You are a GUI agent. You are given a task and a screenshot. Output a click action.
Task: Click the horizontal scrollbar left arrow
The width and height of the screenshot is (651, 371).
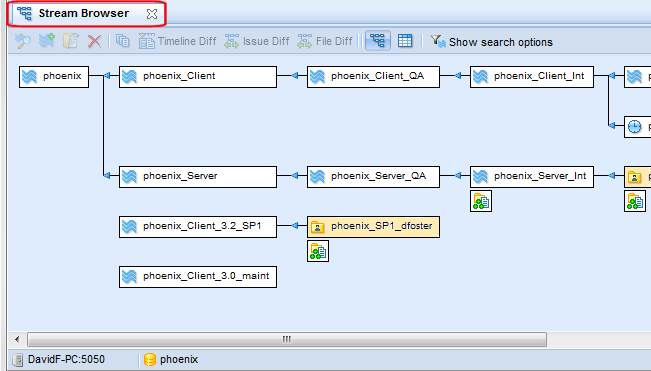pos(17,339)
